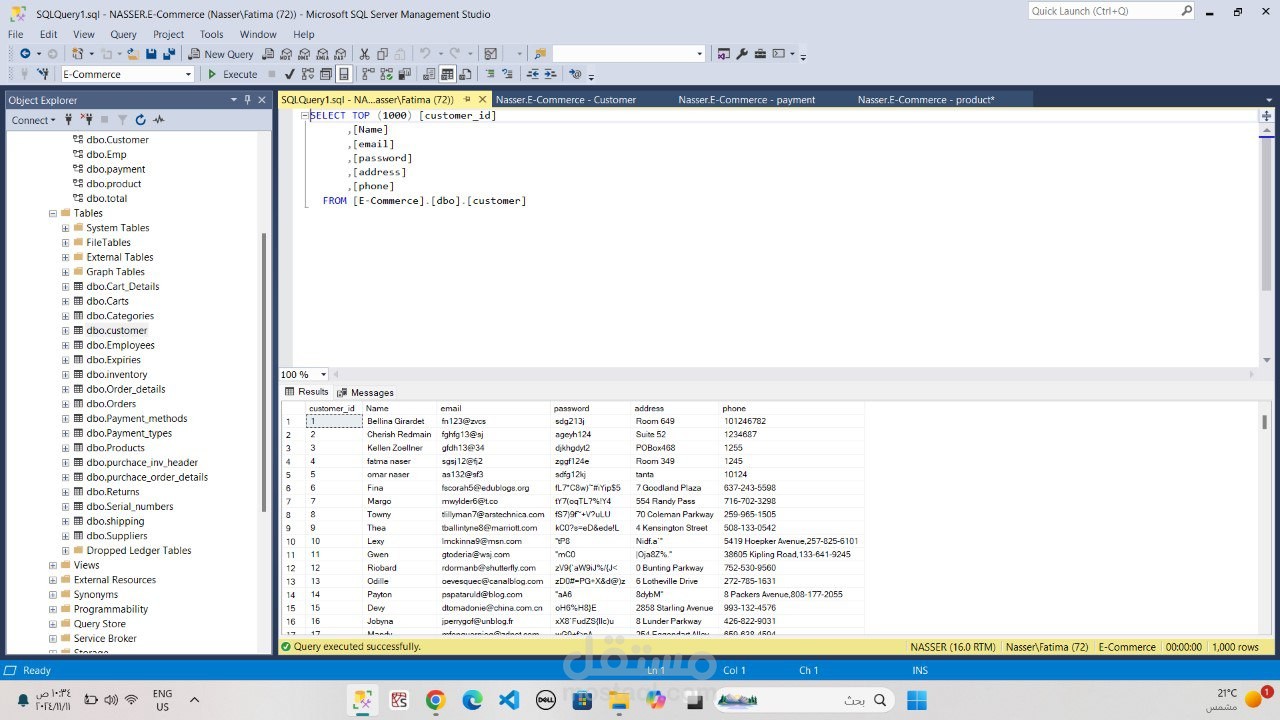Viewport: 1280px width, 720px height.
Task: Pin the SQLQuery1.sql document tab
Action: (467, 99)
